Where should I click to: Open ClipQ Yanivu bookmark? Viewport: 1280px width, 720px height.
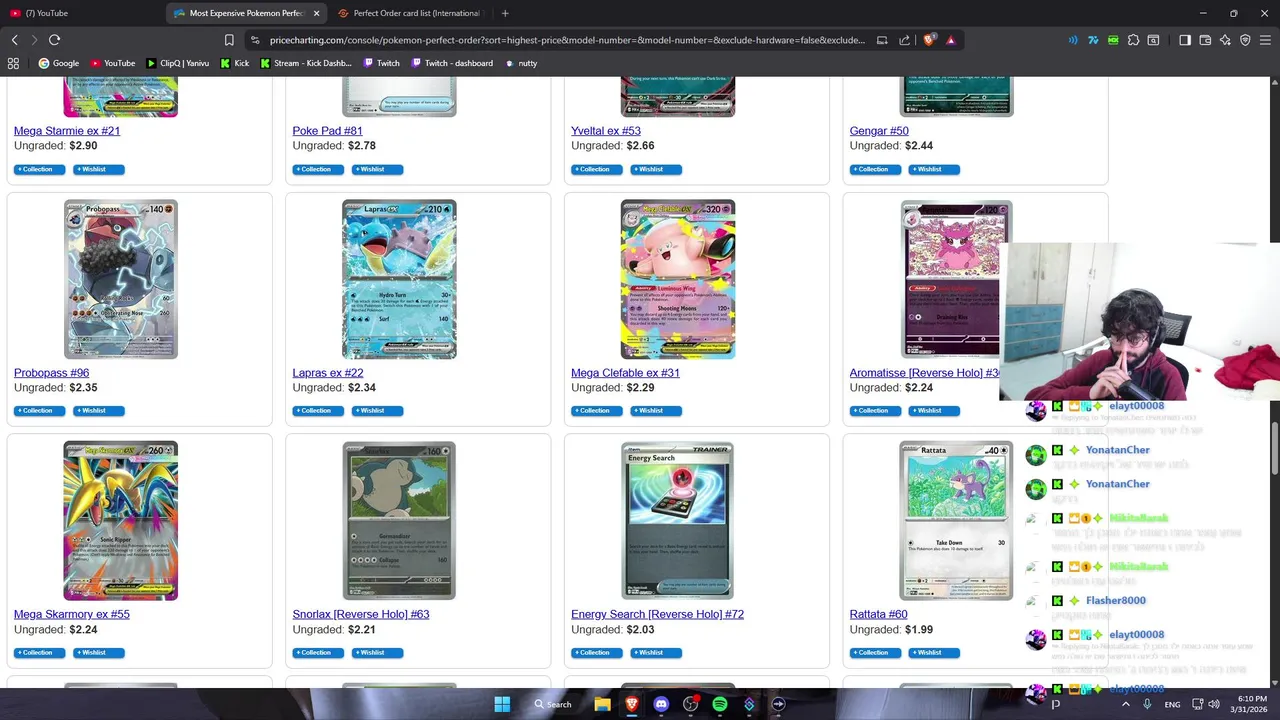[x=177, y=63]
